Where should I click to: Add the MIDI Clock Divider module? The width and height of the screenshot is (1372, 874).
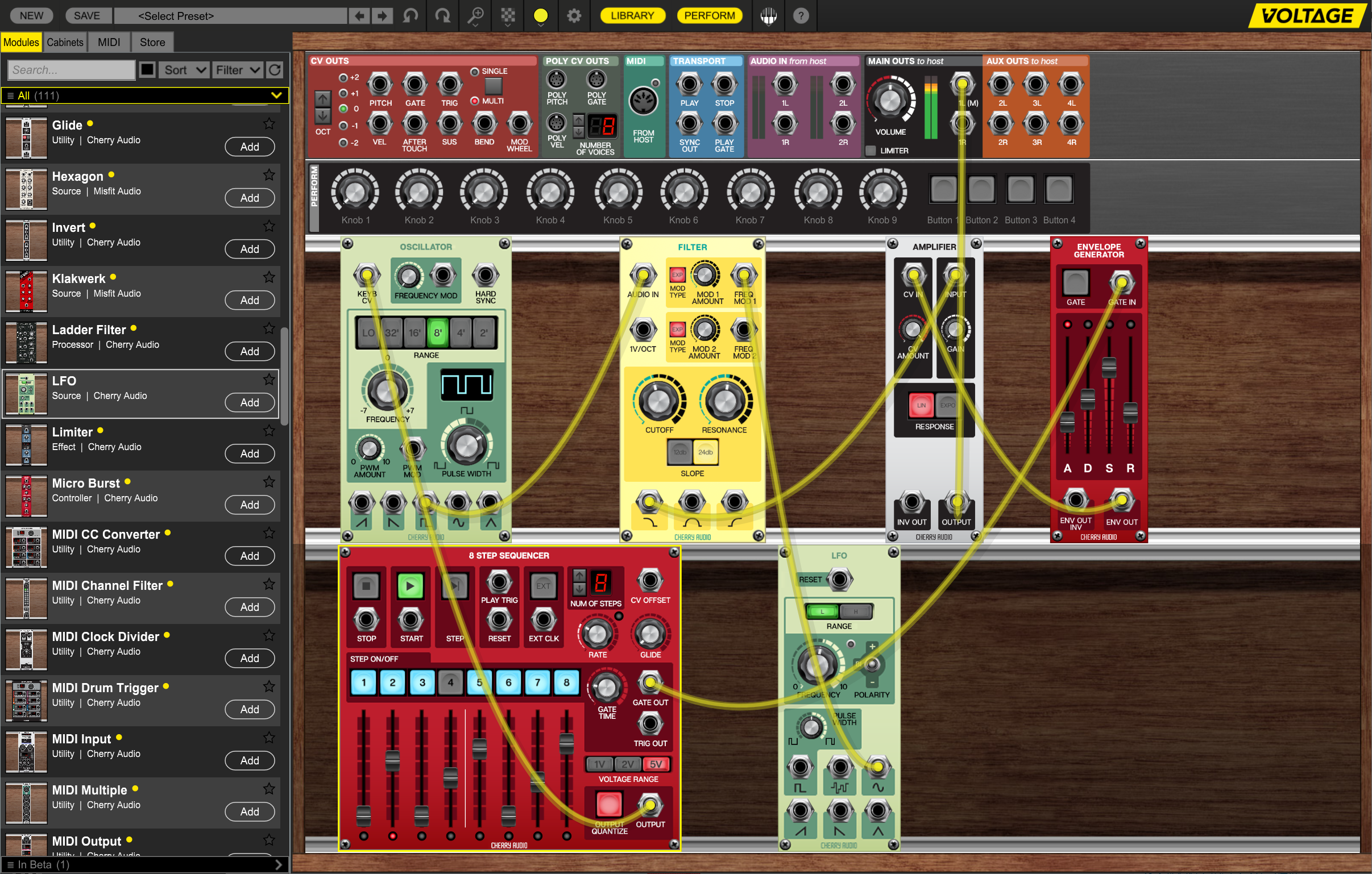click(250, 658)
